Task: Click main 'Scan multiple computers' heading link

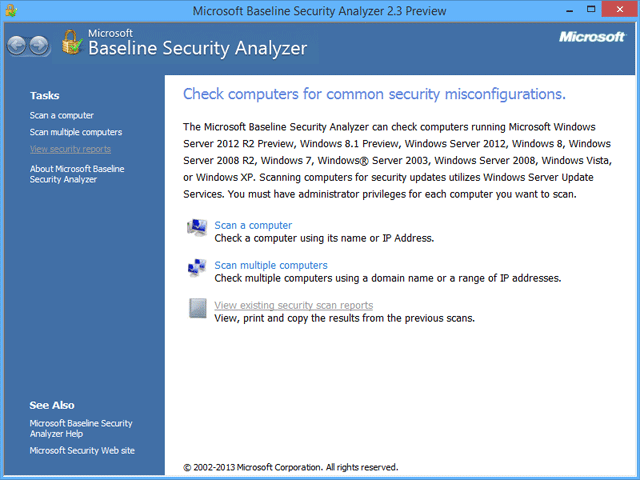Action: pos(271,265)
